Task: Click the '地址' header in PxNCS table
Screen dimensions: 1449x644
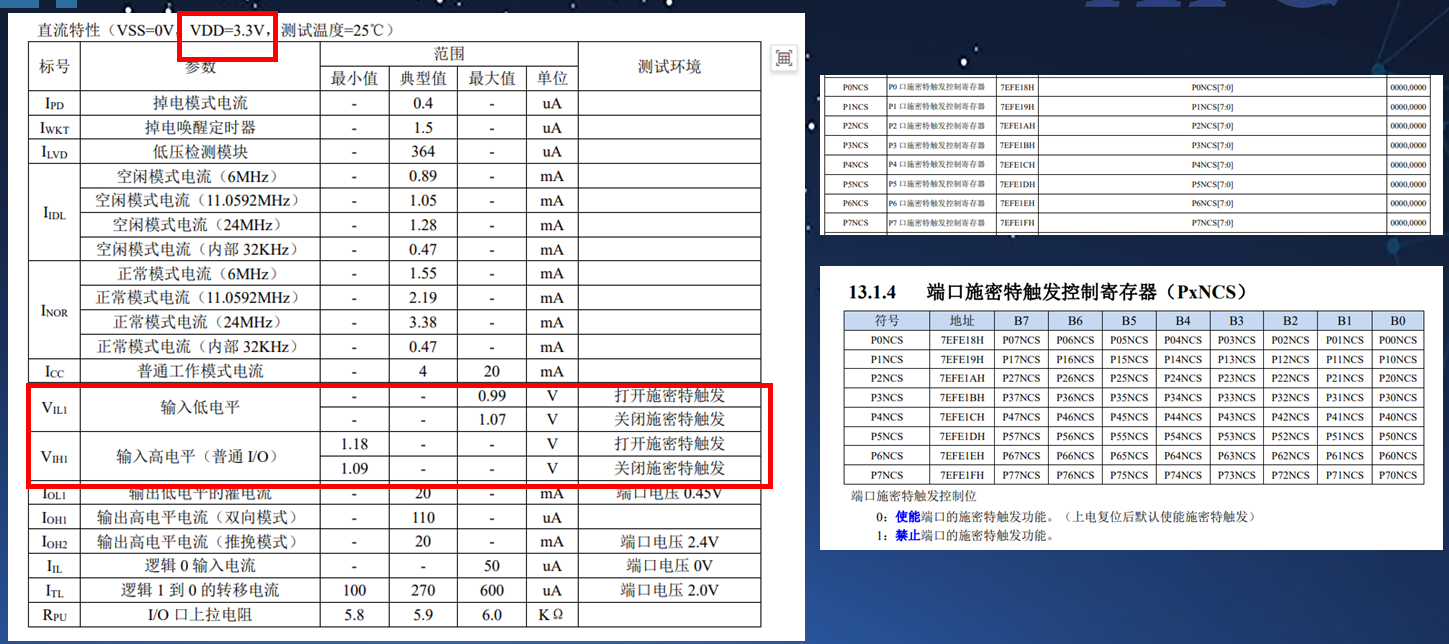Action: tap(962, 321)
